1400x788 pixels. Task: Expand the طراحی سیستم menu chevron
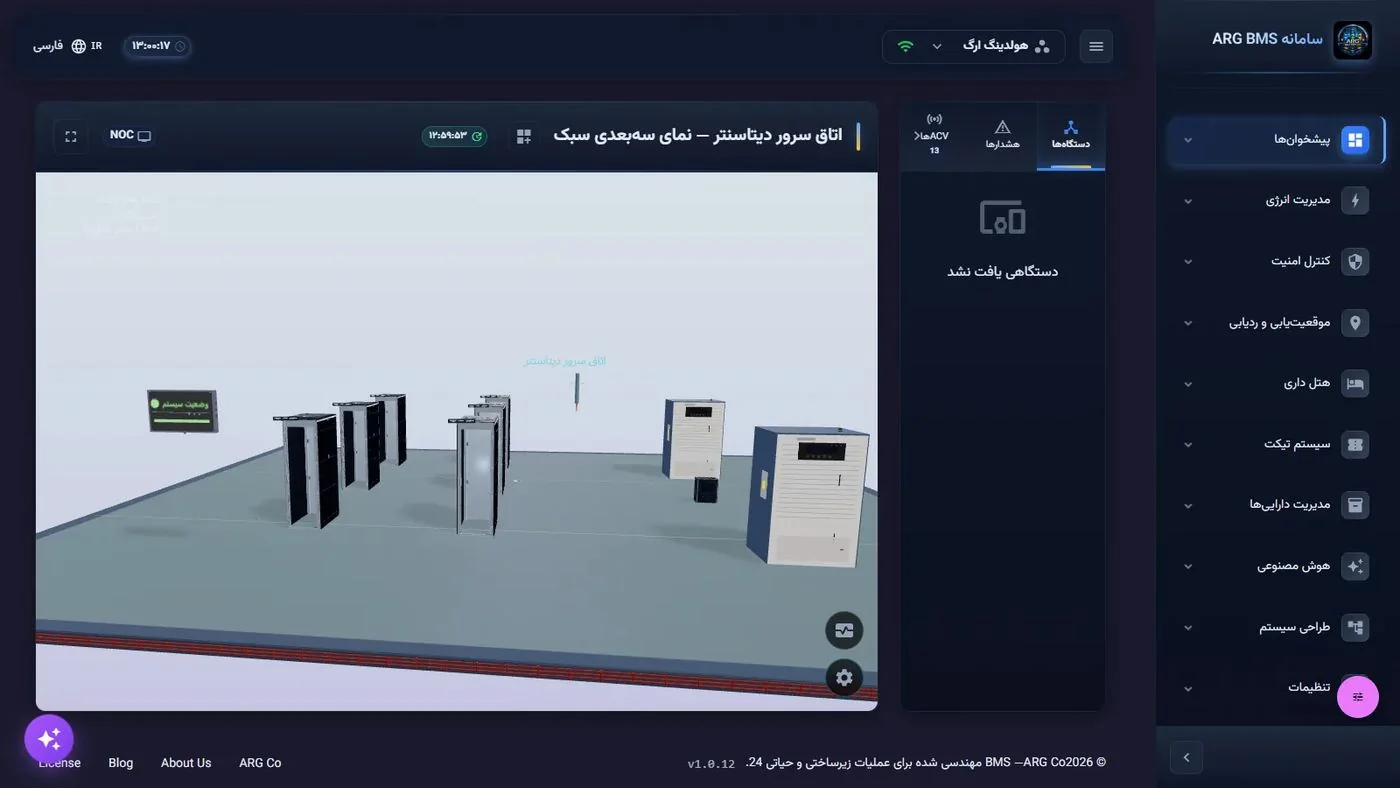click(1188, 627)
